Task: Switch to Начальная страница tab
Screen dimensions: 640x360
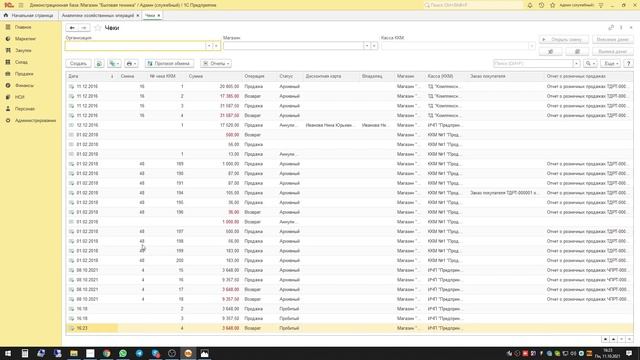Action: point(29,16)
